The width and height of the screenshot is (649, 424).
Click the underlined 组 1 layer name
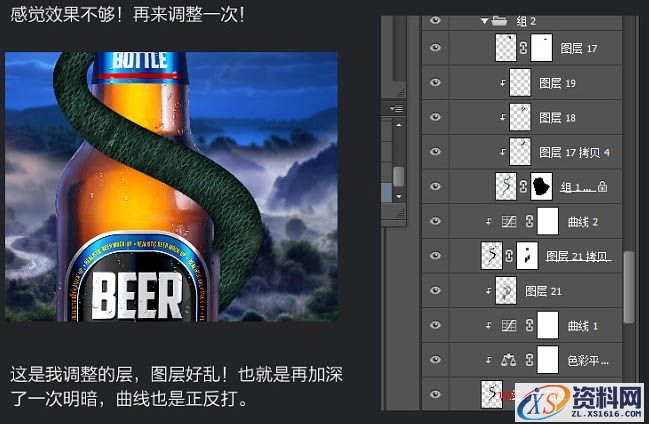pyautogui.click(x=578, y=187)
